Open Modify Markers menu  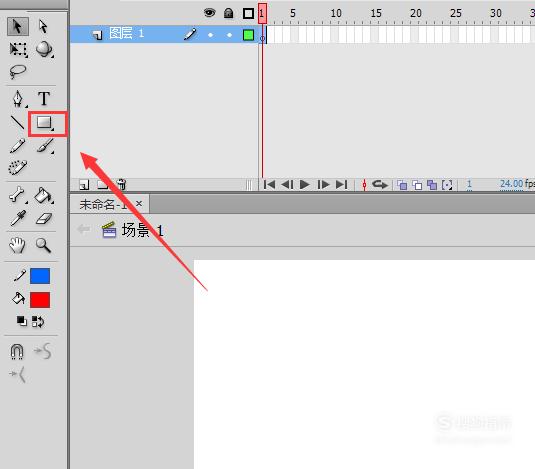(x=447, y=185)
